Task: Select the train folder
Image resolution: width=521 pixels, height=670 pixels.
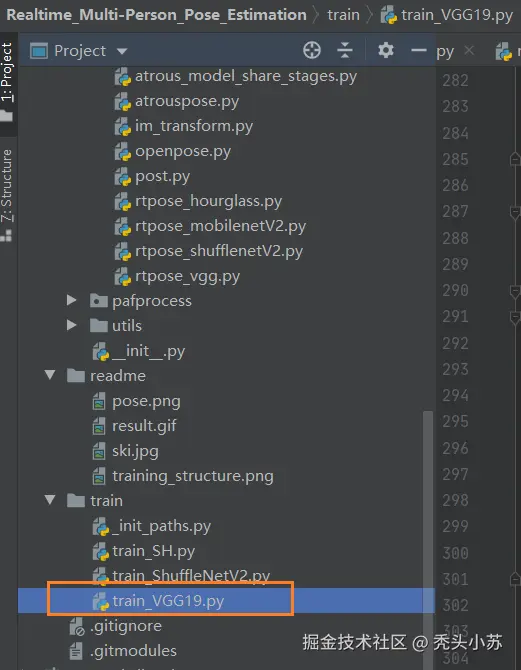Action: pyautogui.click(x=106, y=501)
